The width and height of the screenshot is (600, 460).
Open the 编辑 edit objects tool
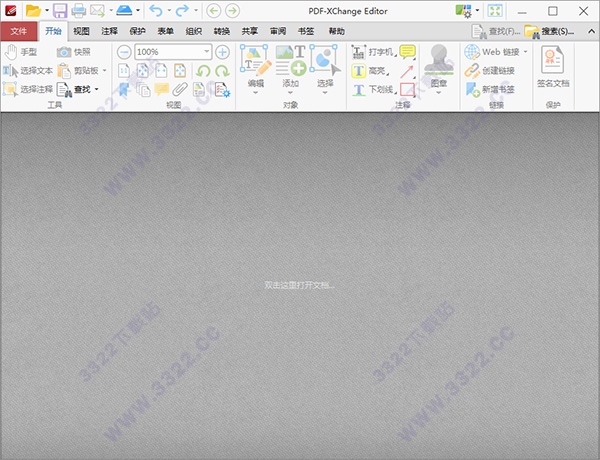[x=256, y=70]
